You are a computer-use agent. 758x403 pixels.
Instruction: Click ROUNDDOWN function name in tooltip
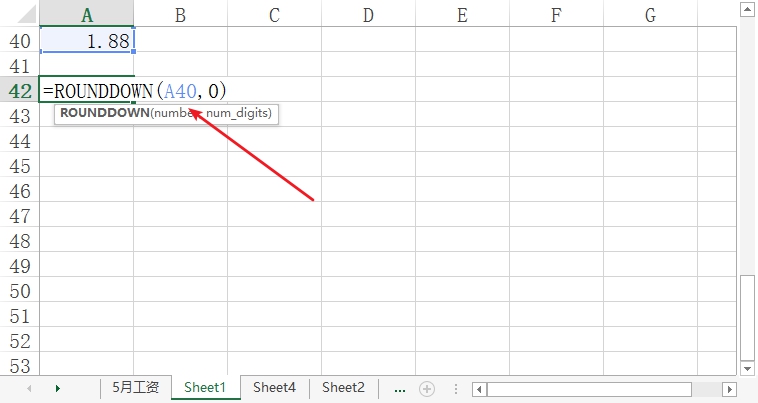105,113
